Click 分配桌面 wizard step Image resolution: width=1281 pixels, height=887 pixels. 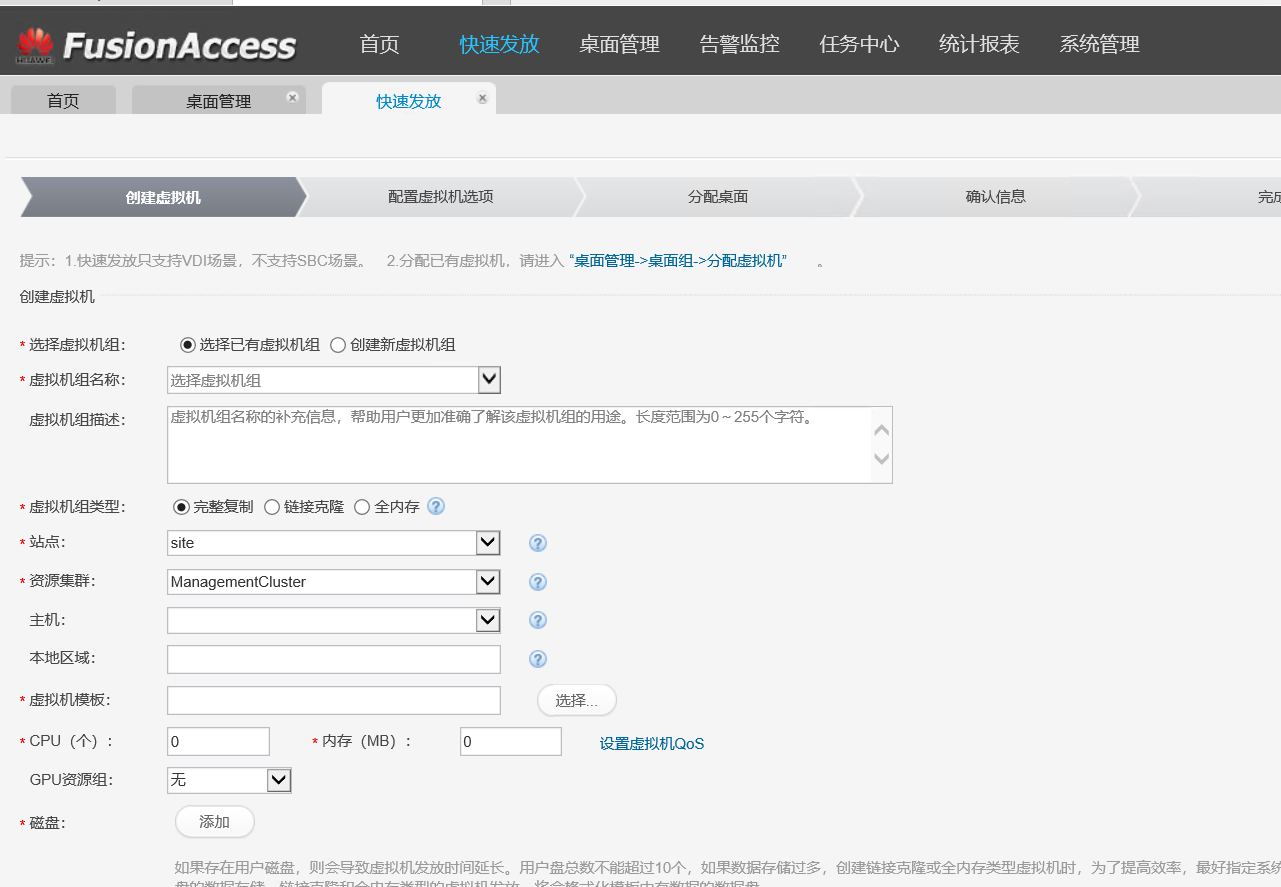click(718, 197)
